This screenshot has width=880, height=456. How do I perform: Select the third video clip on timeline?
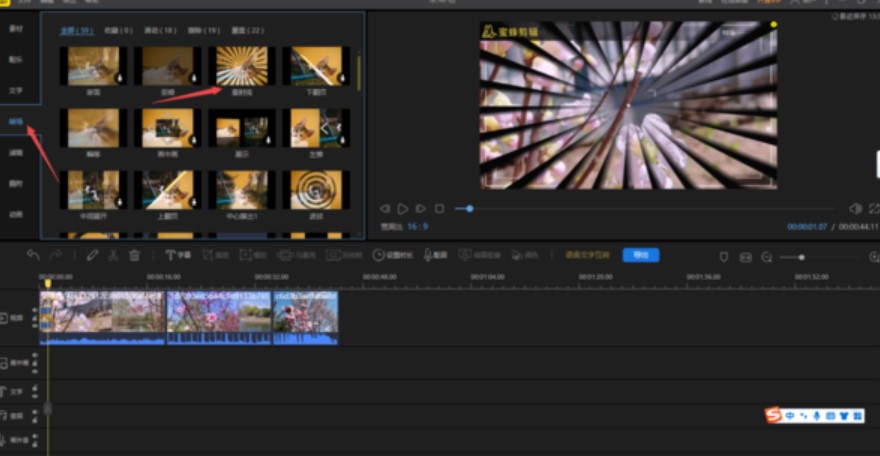click(305, 313)
